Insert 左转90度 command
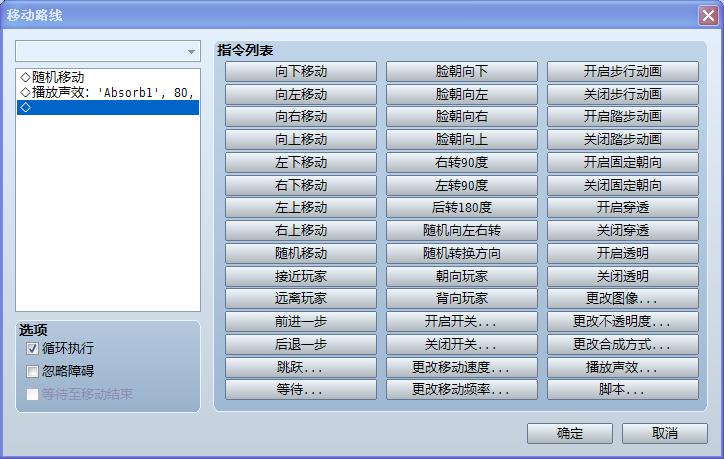This screenshot has height=459, width=724. pos(462,185)
